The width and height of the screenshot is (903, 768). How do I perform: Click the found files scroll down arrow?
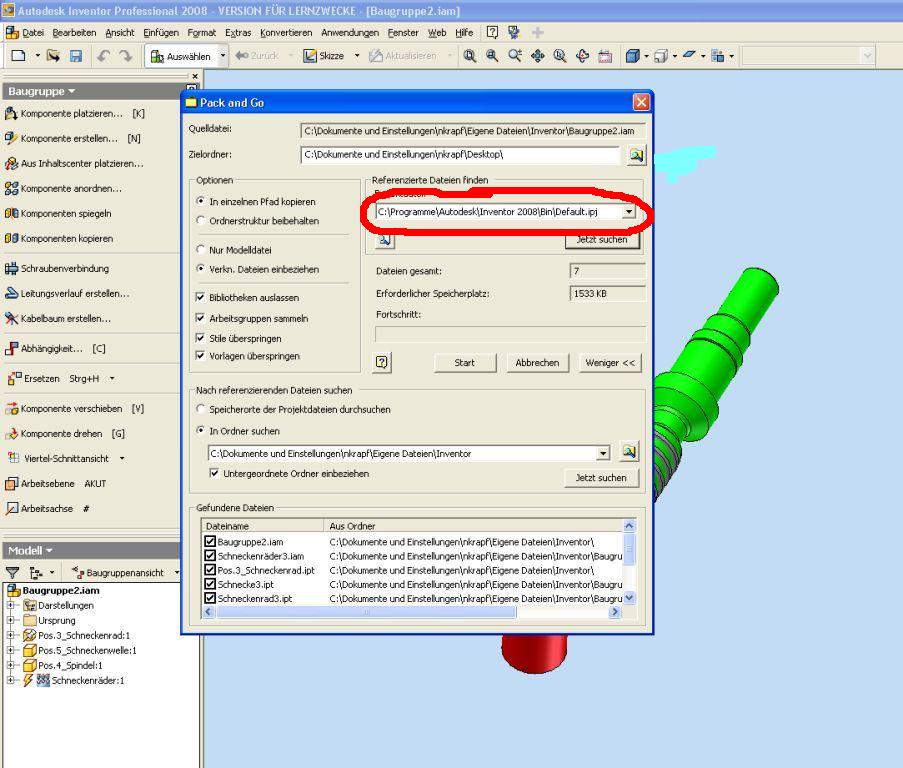click(629, 598)
